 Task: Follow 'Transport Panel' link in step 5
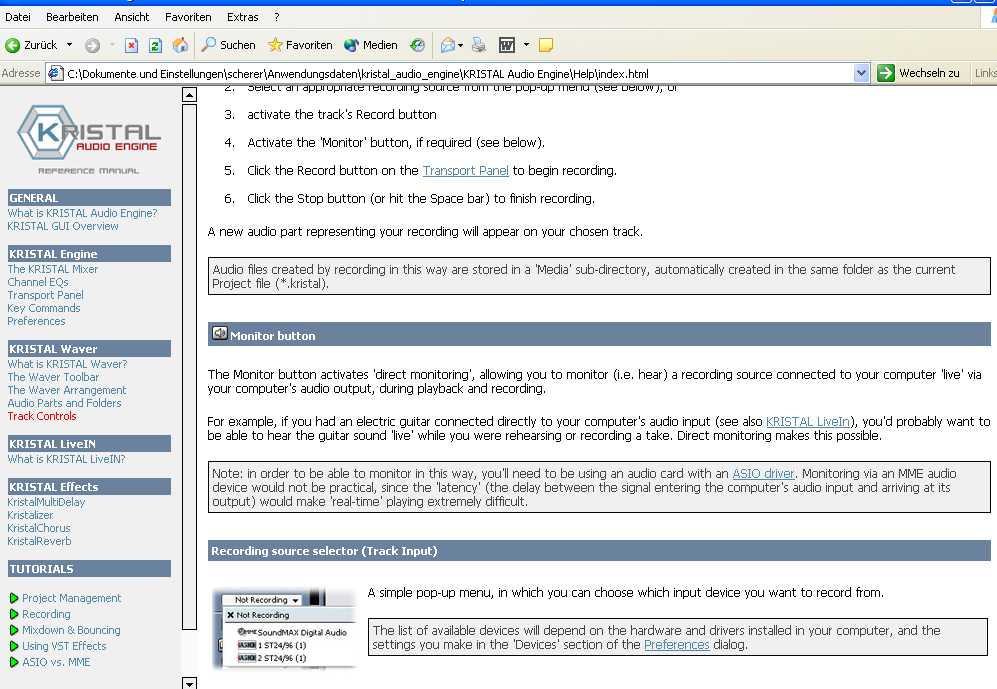point(465,170)
